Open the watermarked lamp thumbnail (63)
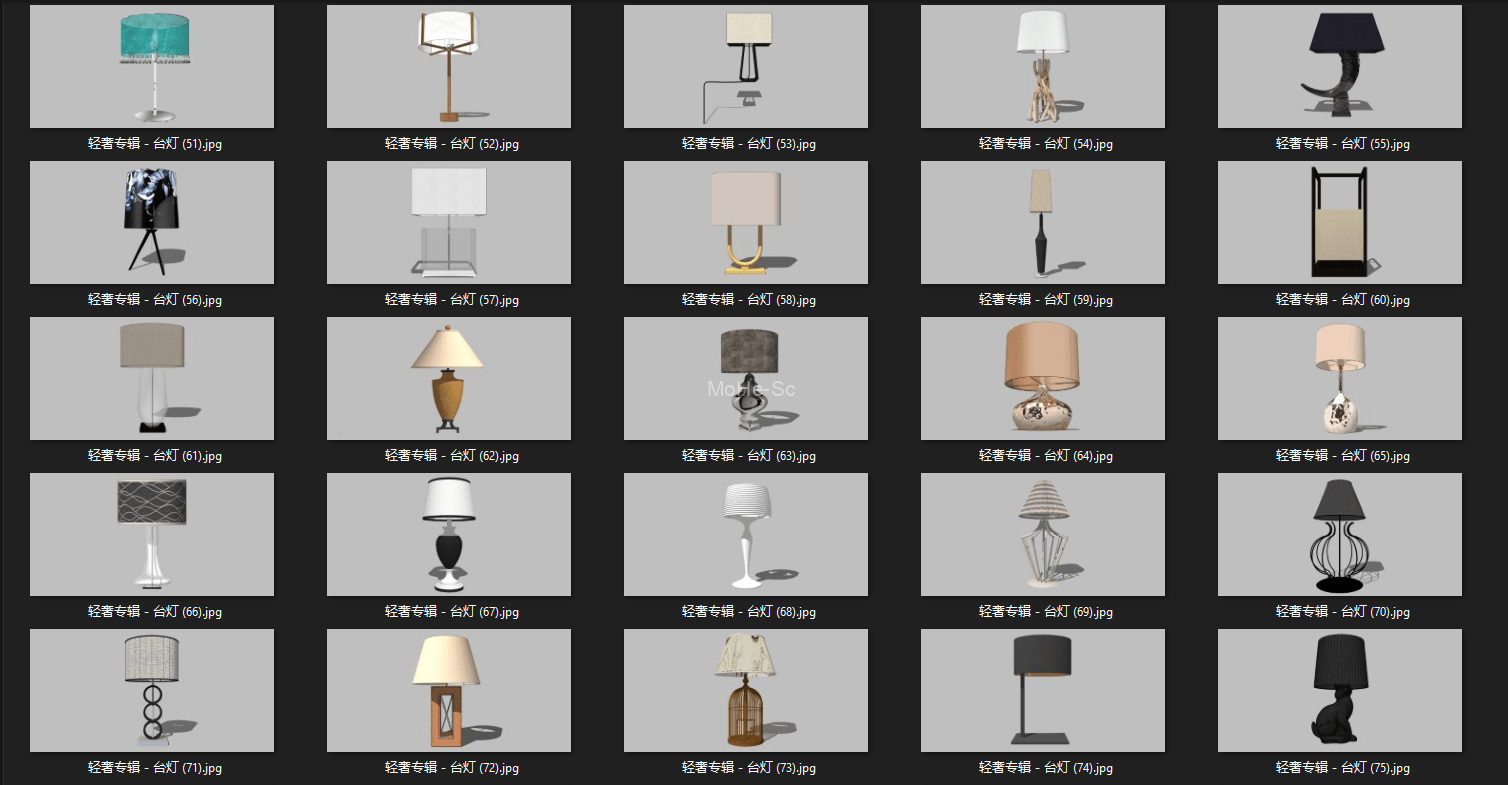This screenshot has width=1508, height=785. pyautogui.click(x=745, y=378)
